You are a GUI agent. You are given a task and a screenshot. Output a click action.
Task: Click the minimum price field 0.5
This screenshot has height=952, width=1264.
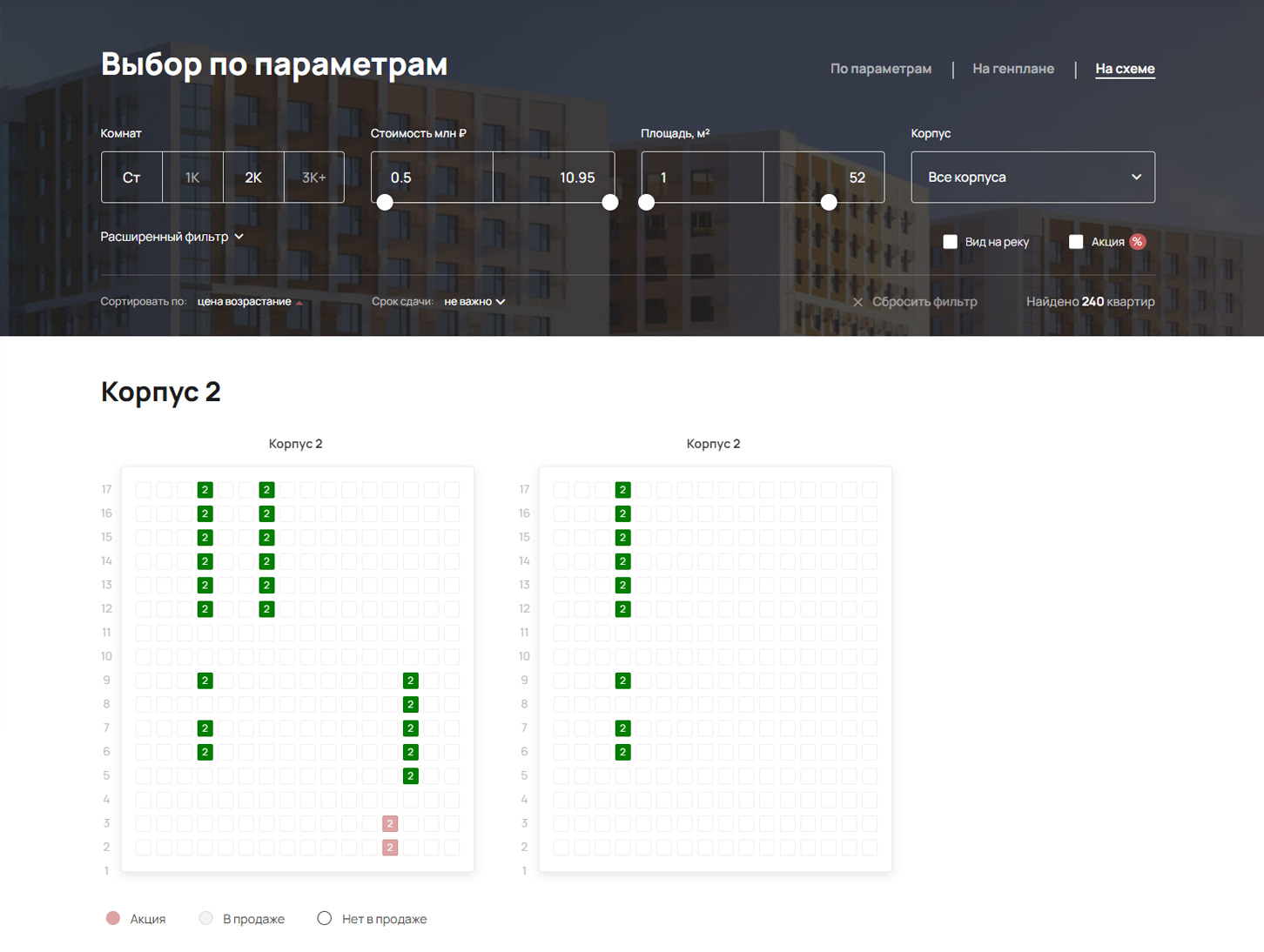[432, 178]
